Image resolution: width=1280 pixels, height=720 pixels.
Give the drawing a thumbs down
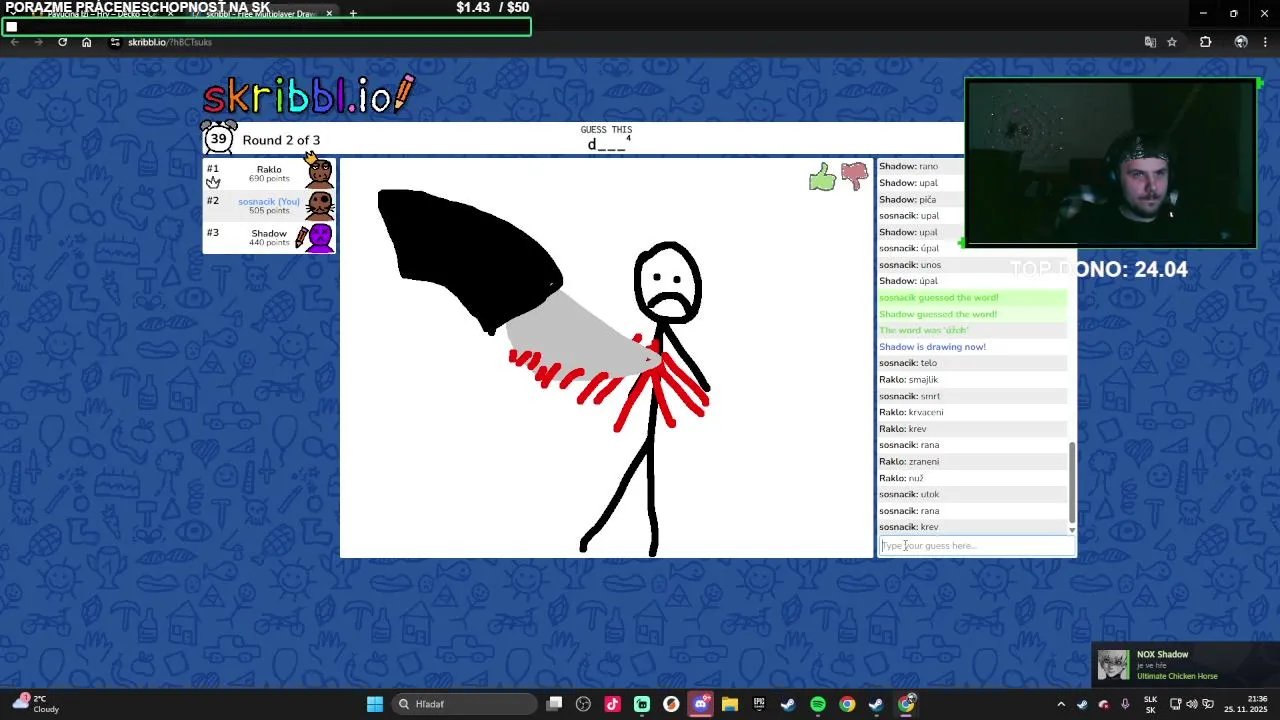854,176
